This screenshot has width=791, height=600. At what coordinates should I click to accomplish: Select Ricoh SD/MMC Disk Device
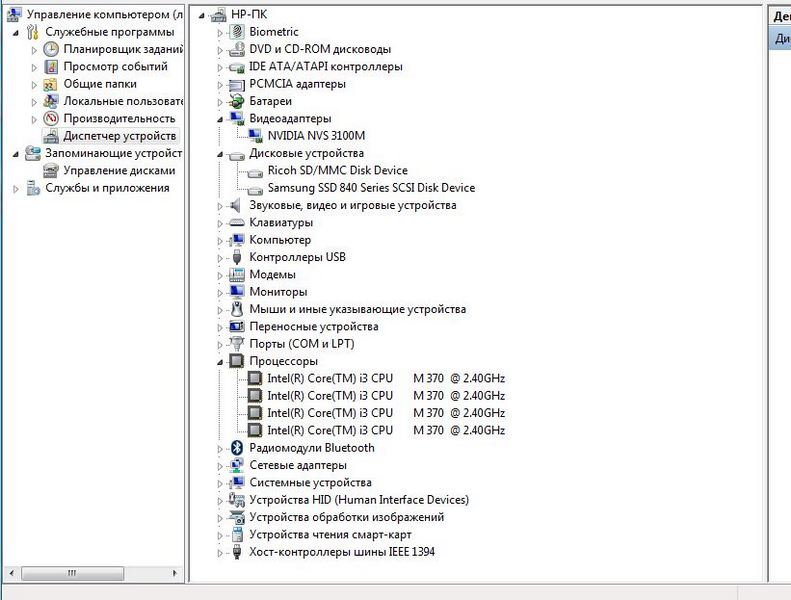click(337, 170)
